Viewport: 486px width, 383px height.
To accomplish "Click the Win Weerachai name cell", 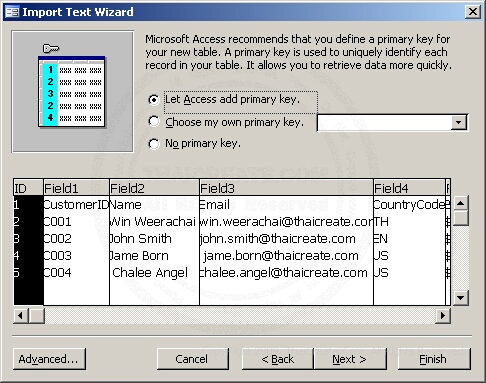I will pyautogui.click(x=154, y=222).
